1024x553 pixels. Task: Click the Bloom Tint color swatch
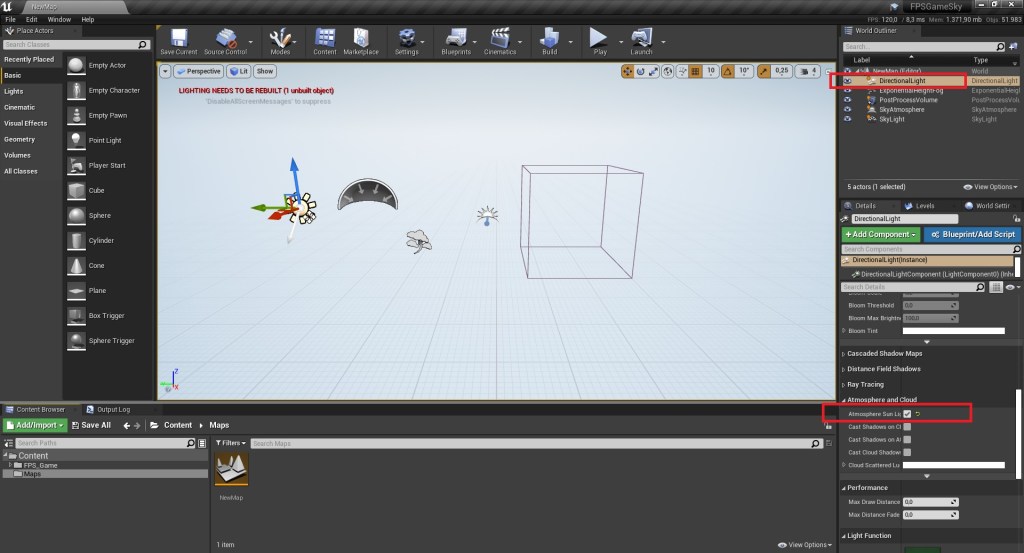[x=953, y=330]
